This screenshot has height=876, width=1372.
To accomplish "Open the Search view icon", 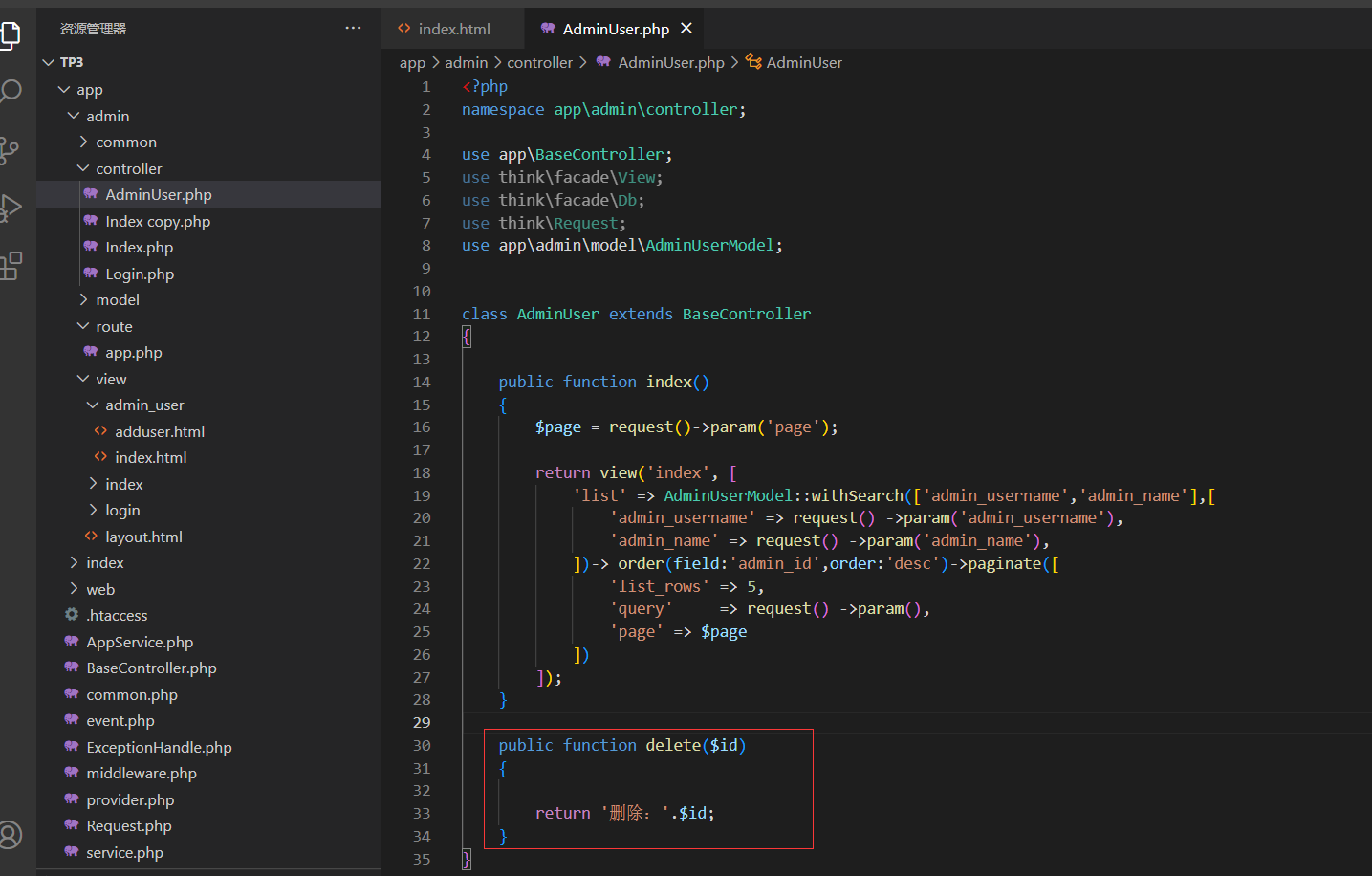I will 10,92.
